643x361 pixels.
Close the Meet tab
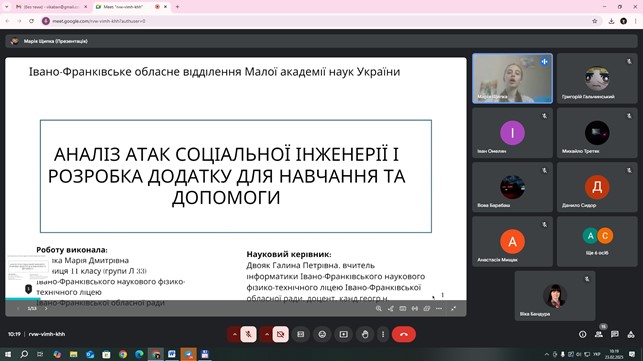165,7
